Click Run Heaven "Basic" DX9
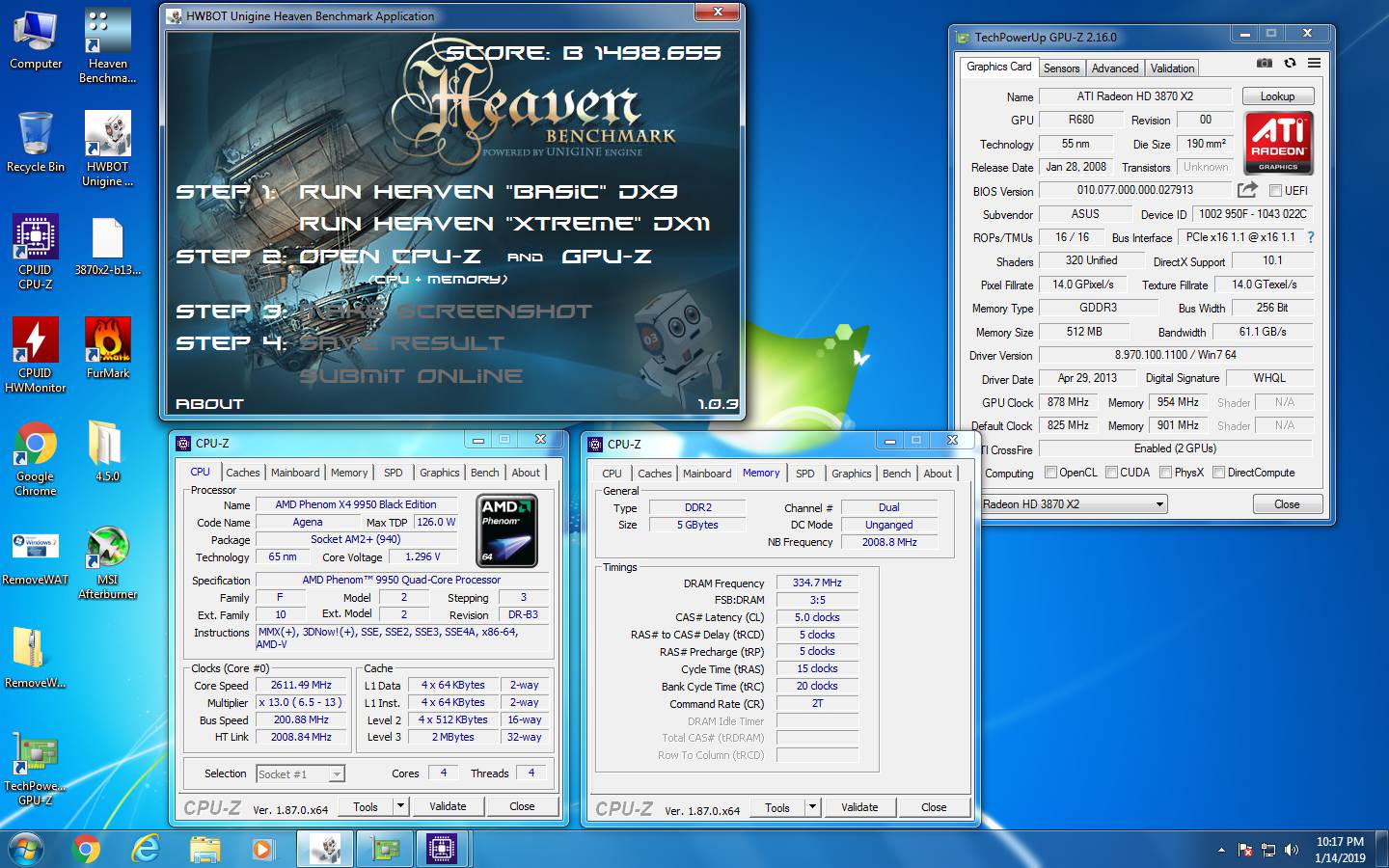The image size is (1389, 868). click(488, 192)
